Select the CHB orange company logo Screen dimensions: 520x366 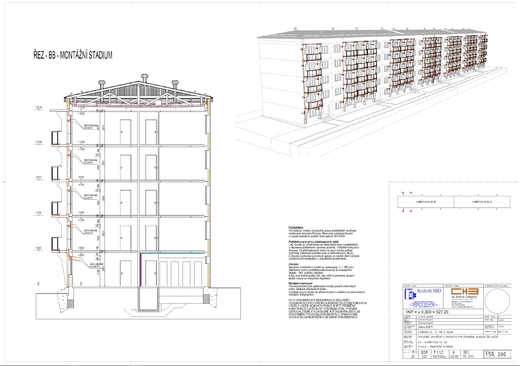click(x=465, y=291)
